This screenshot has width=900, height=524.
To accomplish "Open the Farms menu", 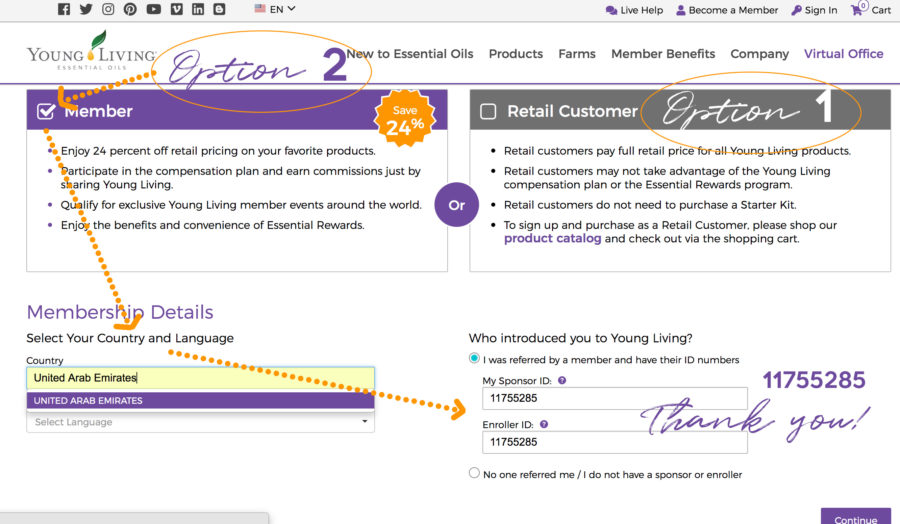I will [577, 54].
